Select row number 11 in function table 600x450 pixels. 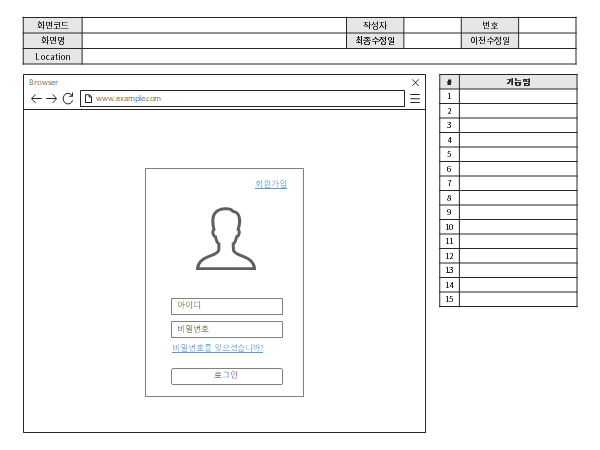[x=508, y=241]
